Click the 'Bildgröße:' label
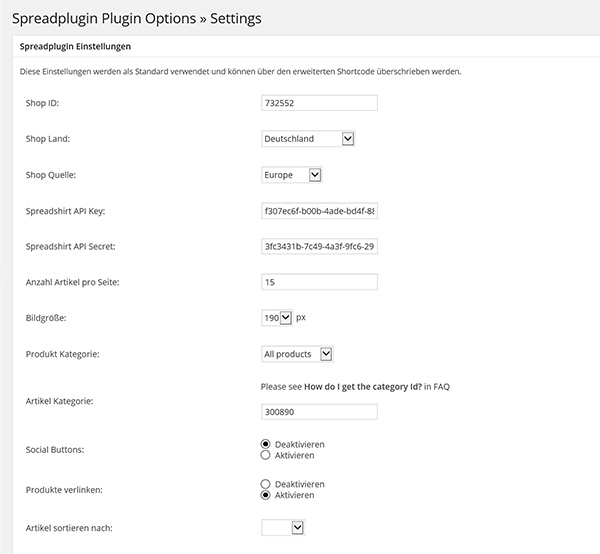 click(46, 318)
